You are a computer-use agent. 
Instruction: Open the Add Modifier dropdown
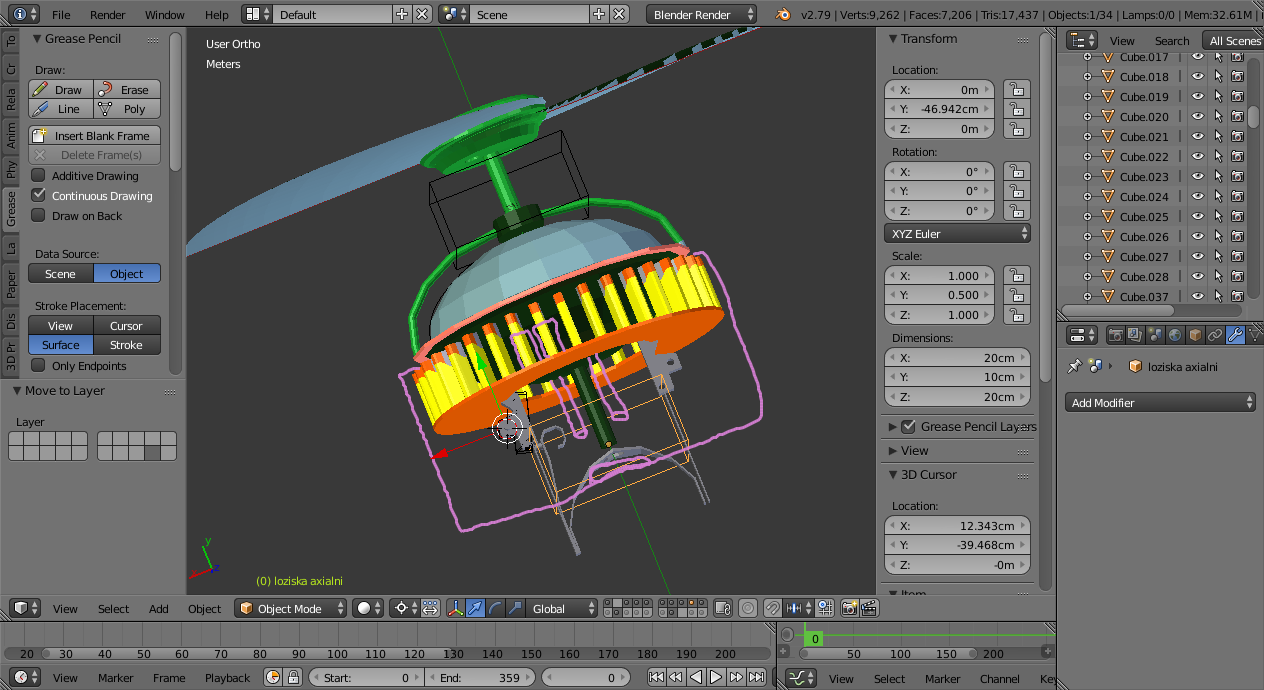coord(1160,403)
